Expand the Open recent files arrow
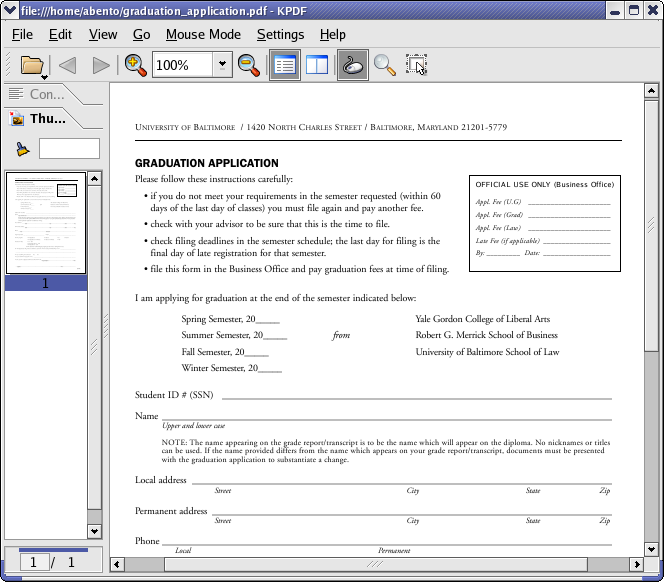The width and height of the screenshot is (664, 582). 45,76
